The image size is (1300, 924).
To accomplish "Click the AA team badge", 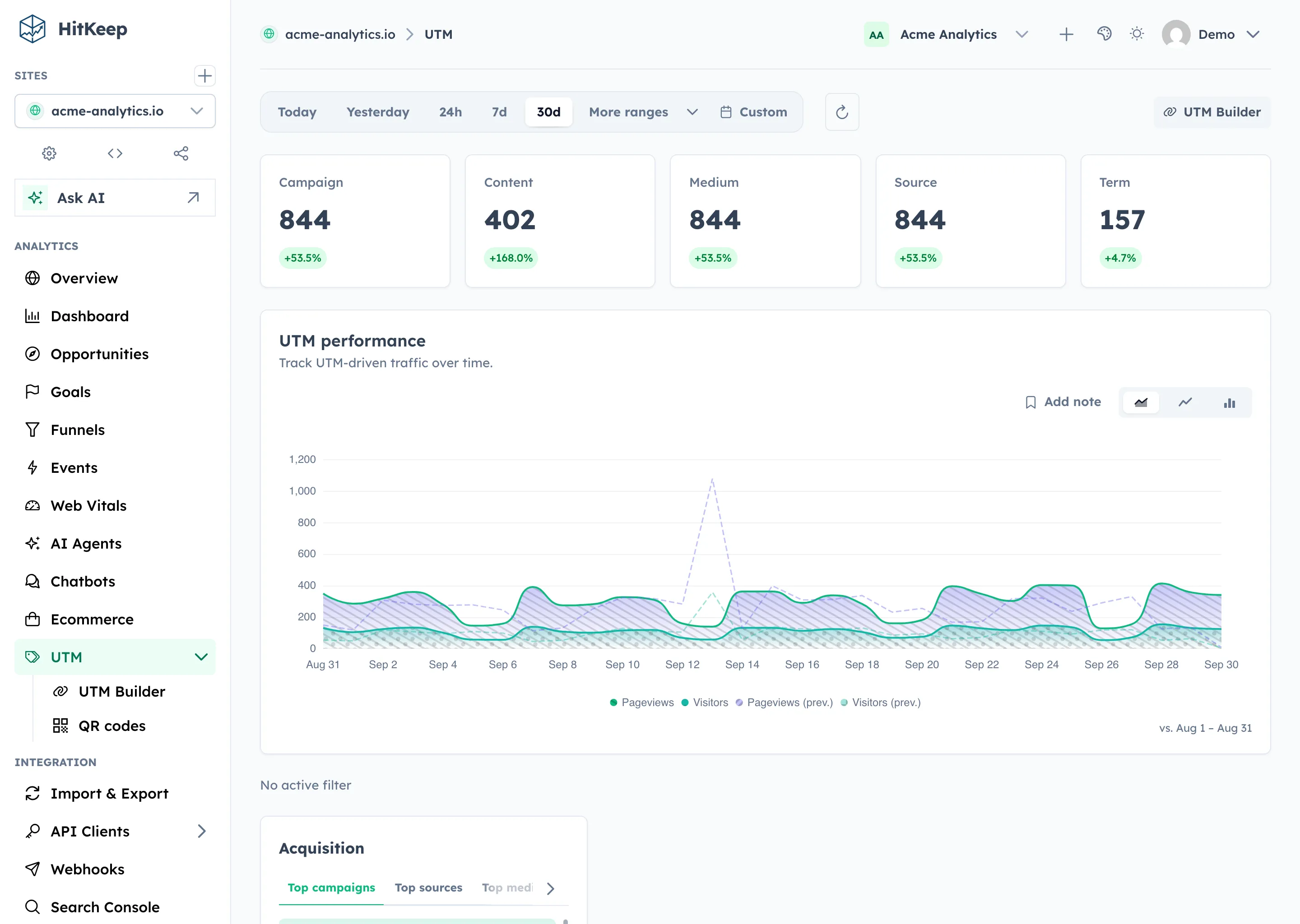I will [x=876, y=35].
